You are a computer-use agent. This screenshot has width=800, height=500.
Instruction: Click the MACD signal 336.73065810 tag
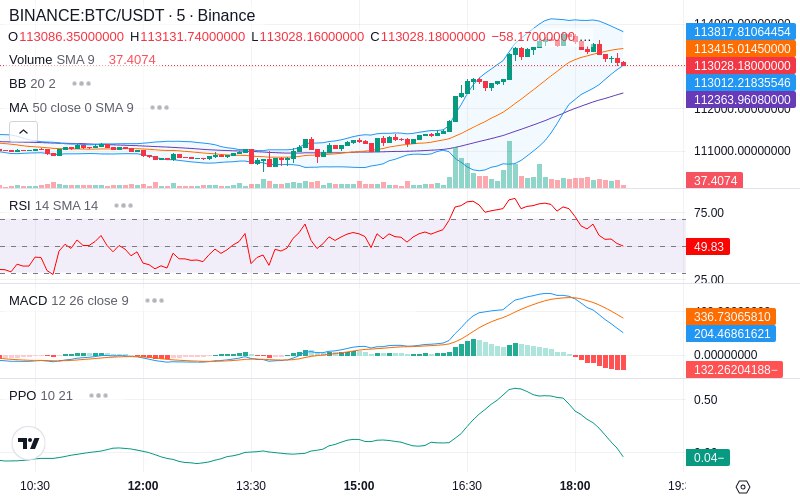point(731,316)
